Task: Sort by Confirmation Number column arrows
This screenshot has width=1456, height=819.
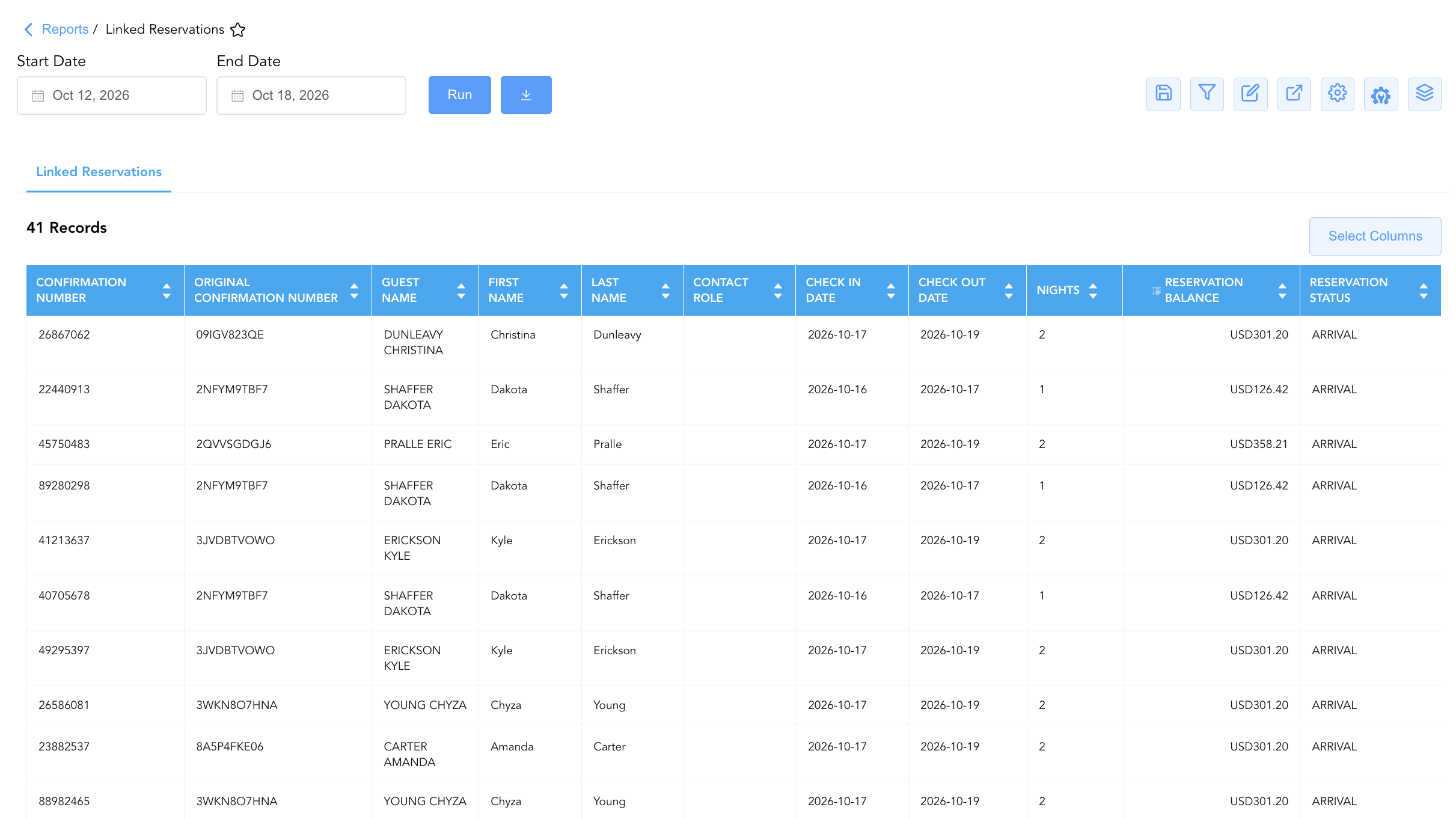Action: [x=167, y=291]
